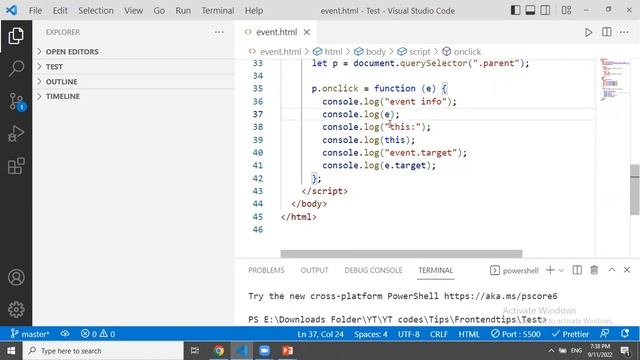This screenshot has height=360, width=640.
Task: Open the Extensions view icon
Action: (x=16, y=166)
